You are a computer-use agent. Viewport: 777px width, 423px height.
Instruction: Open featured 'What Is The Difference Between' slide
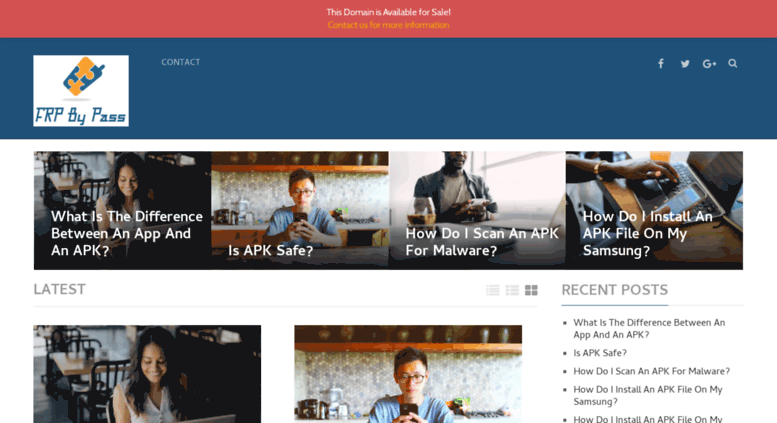tap(122, 211)
